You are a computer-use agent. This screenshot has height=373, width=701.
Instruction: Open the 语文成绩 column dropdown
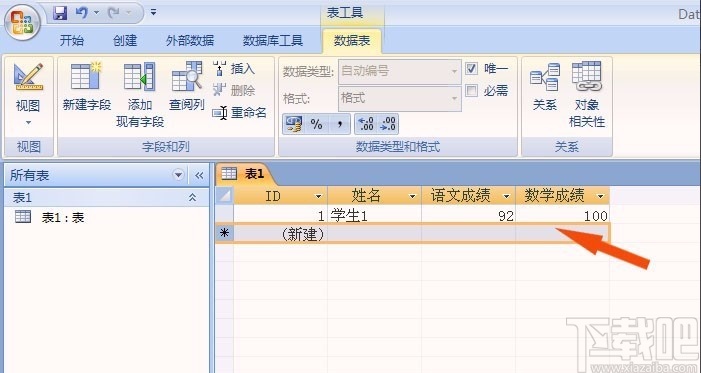point(506,196)
